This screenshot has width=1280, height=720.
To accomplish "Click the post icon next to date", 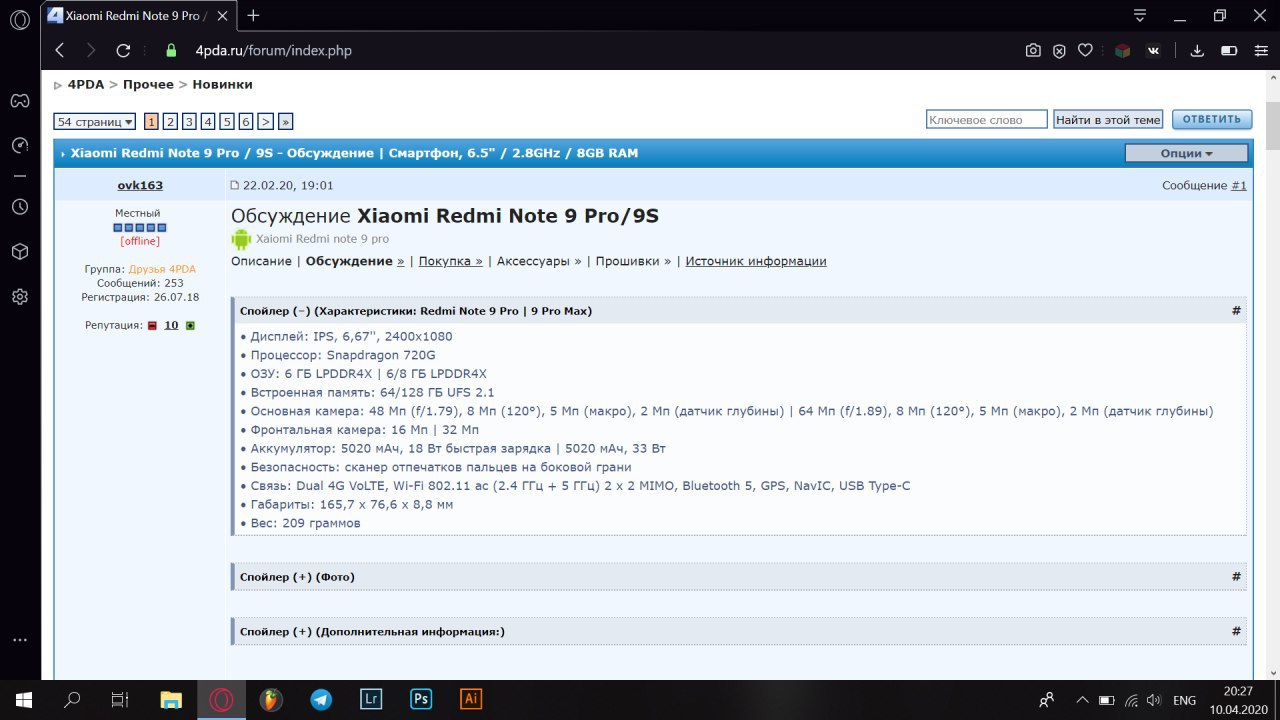I will coord(235,185).
